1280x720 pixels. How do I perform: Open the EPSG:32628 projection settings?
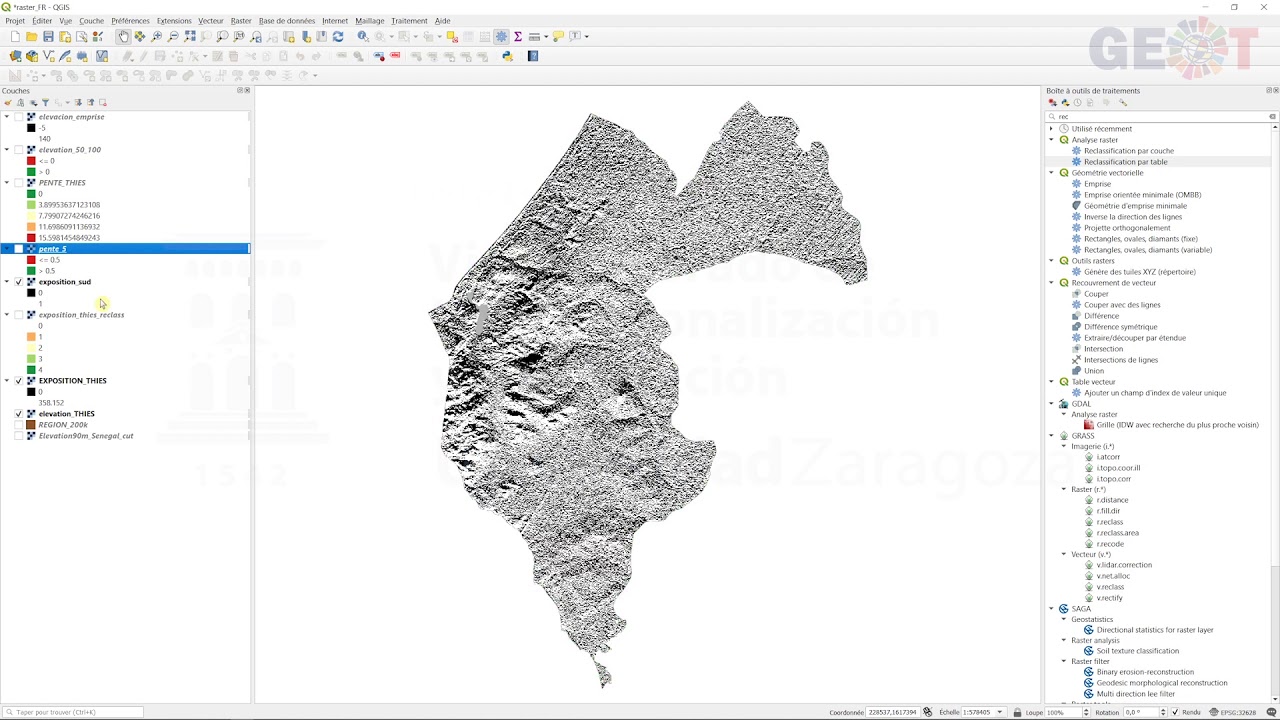[x=1232, y=712]
